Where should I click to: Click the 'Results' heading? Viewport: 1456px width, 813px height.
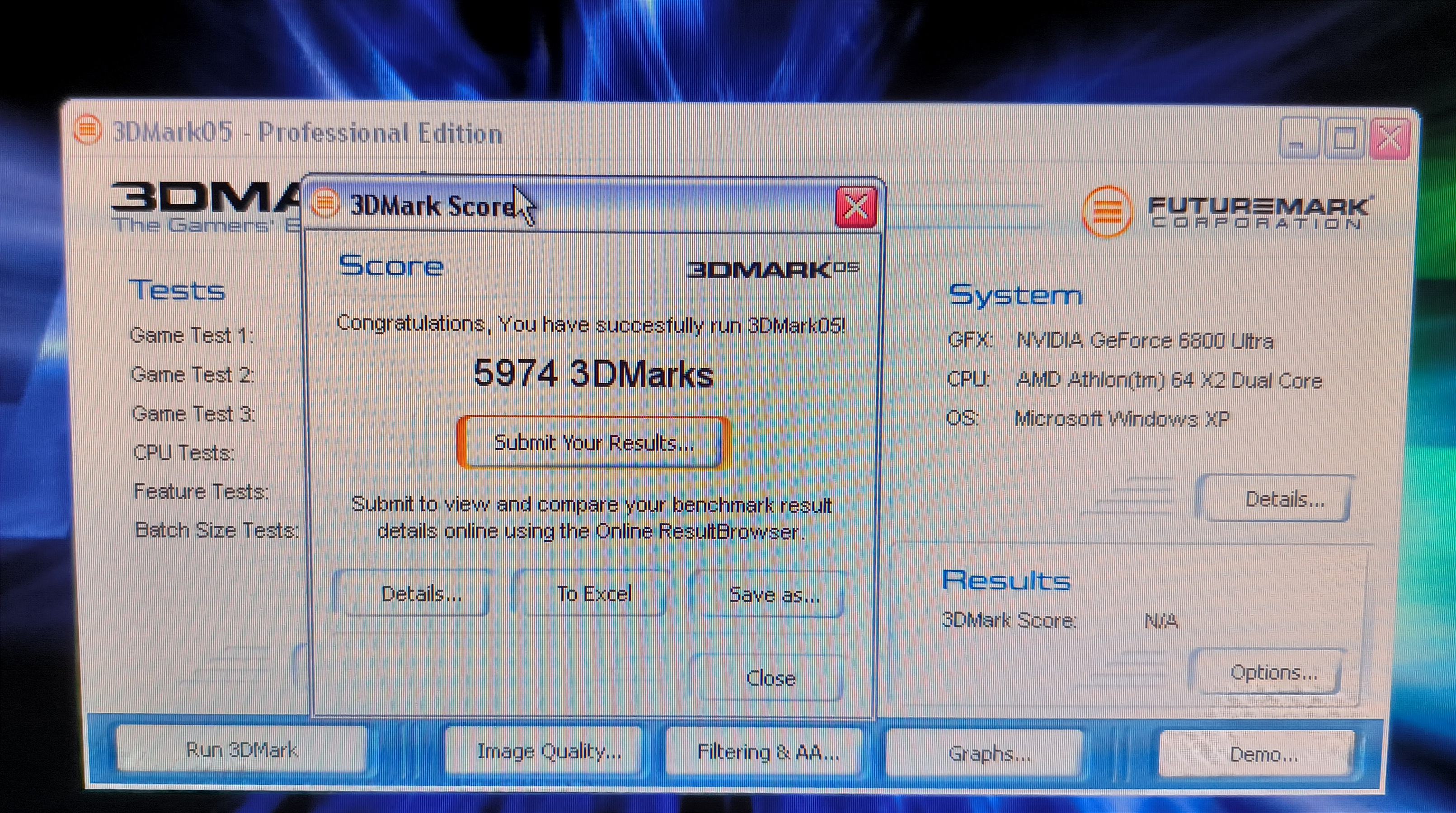[x=1006, y=580]
